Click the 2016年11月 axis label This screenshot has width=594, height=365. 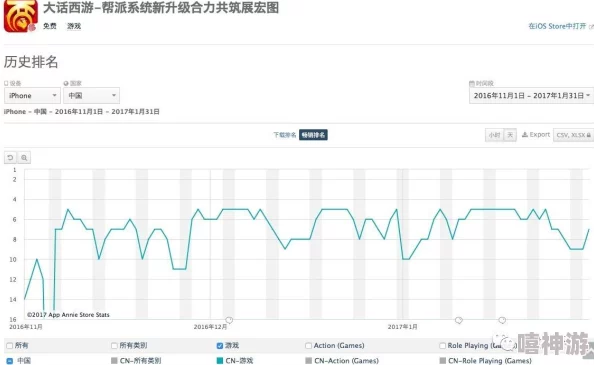pyautogui.click(x=26, y=327)
